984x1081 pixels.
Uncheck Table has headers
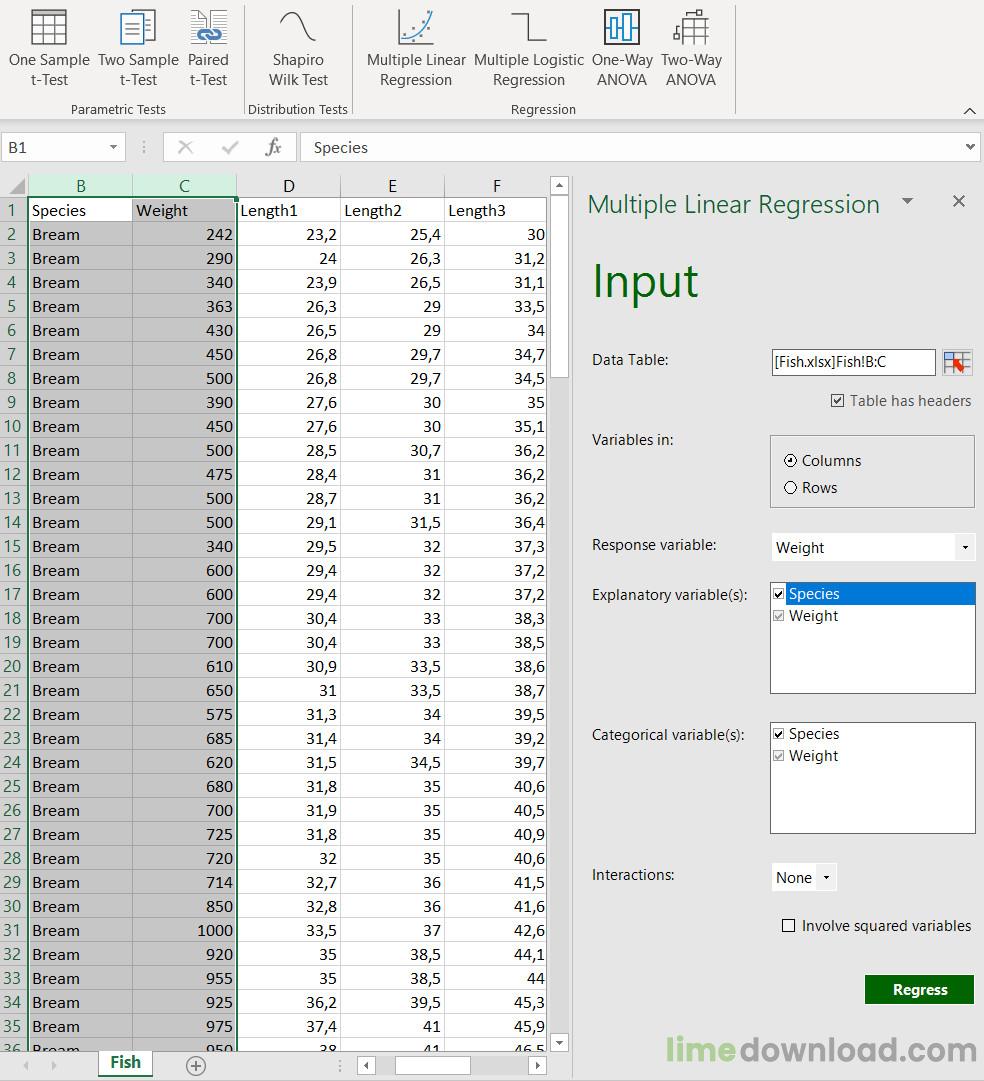[x=837, y=401]
